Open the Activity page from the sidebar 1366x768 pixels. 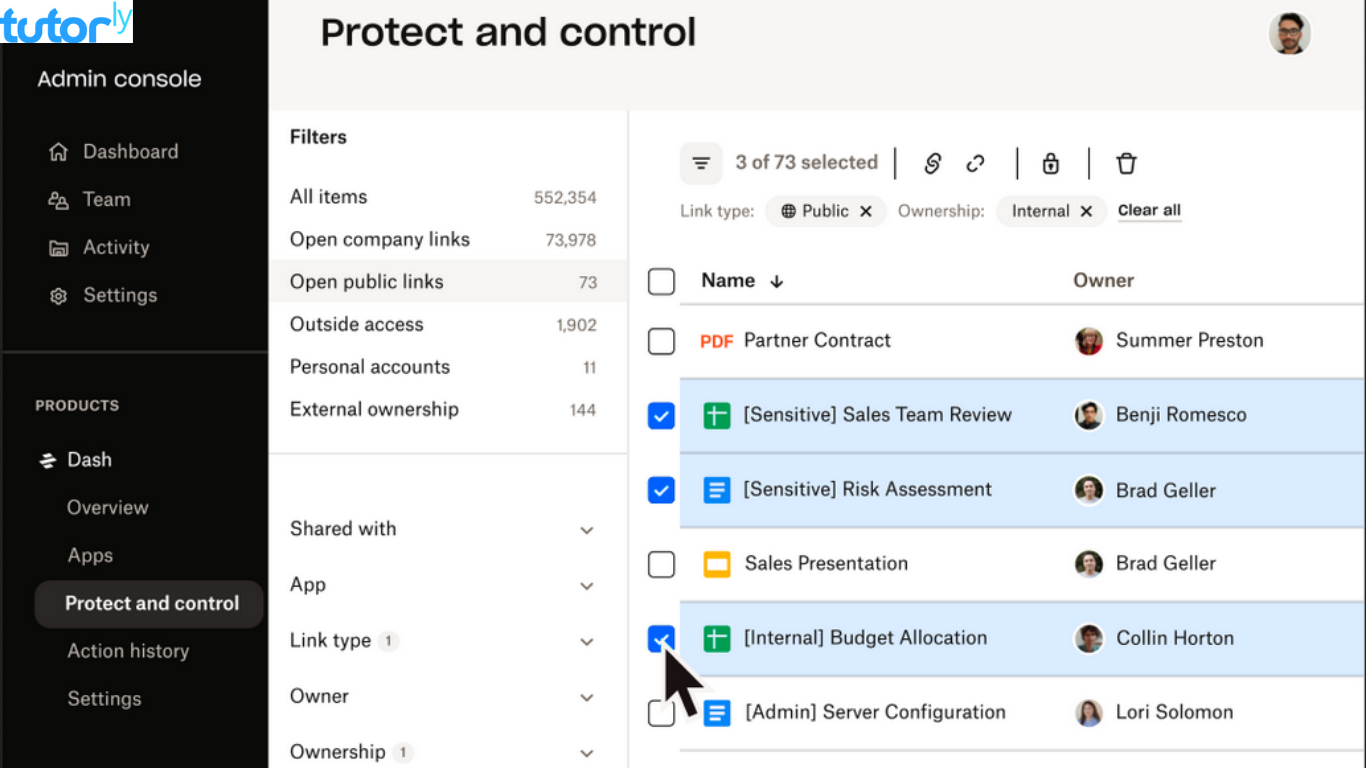(115, 247)
